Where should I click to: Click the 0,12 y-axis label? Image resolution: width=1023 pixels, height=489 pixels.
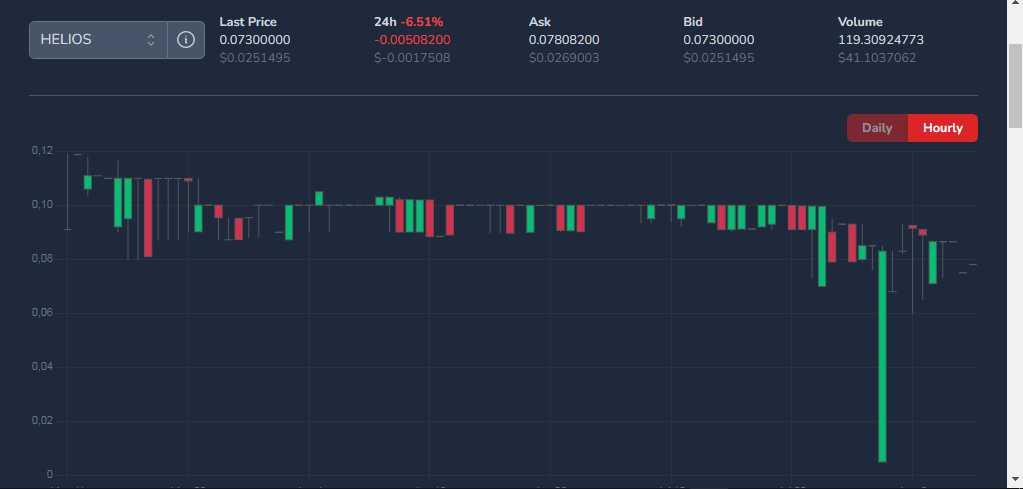(x=42, y=151)
